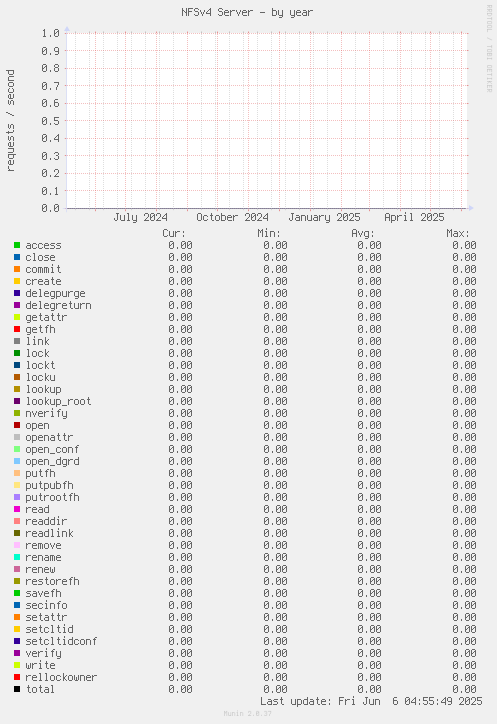497x724 pixels.
Task: Click the write legend label
Action: pos(40,665)
